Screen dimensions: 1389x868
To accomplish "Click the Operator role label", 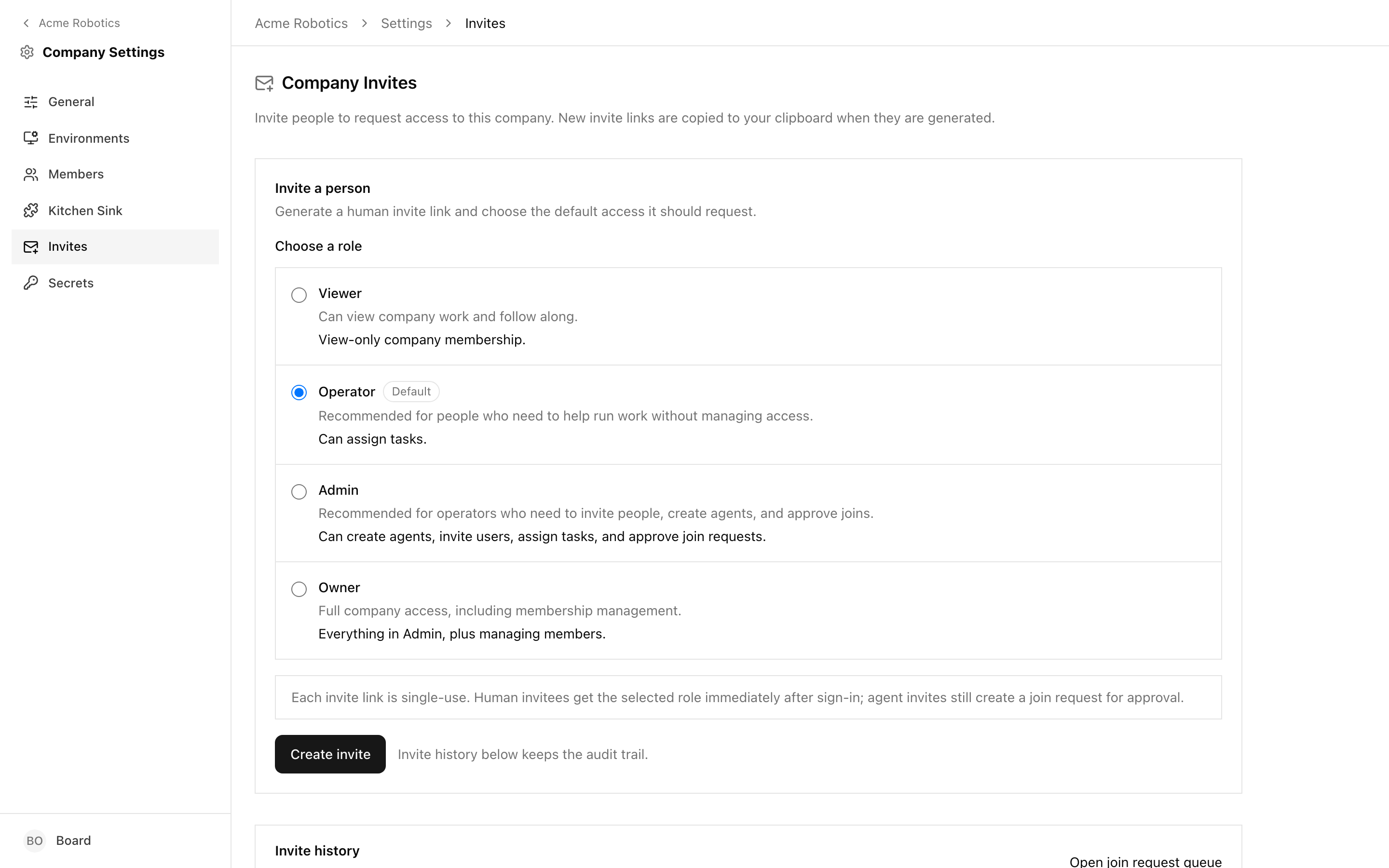I will click(x=347, y=392).
